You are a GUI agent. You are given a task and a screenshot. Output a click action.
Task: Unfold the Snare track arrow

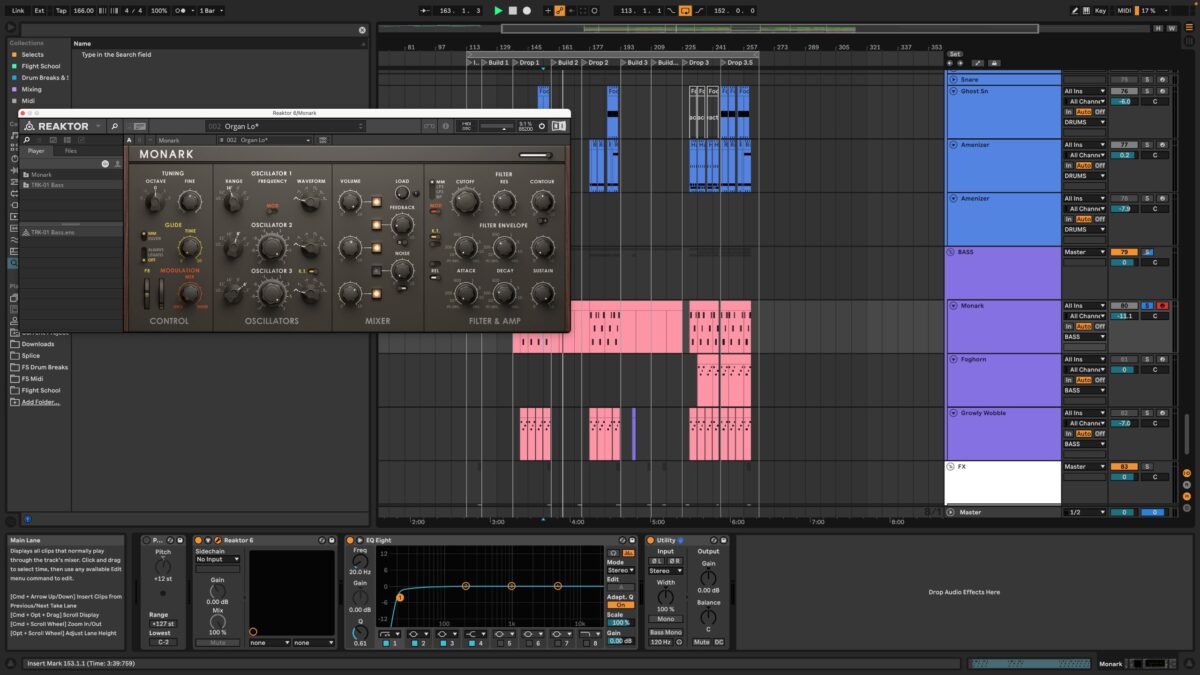tap(953, 79)
